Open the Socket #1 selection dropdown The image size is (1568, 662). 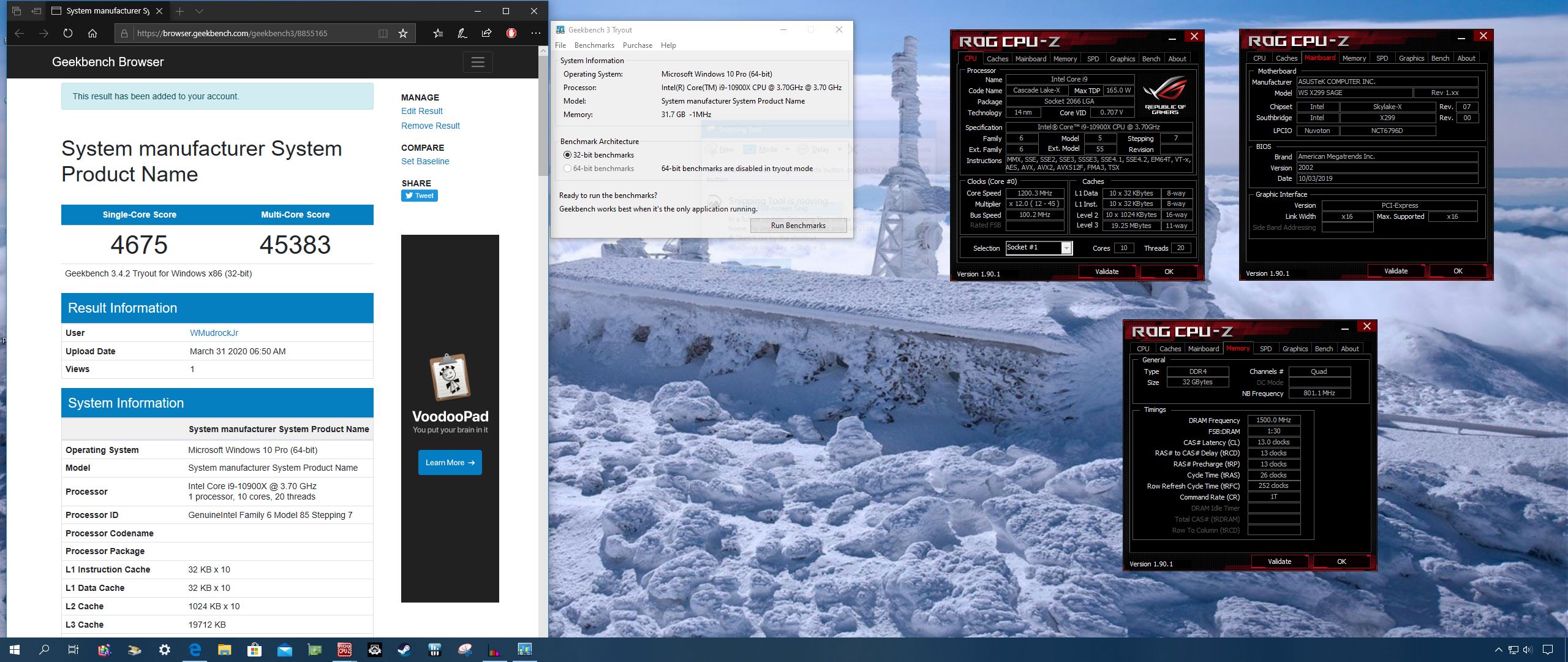click(1066, 248)
